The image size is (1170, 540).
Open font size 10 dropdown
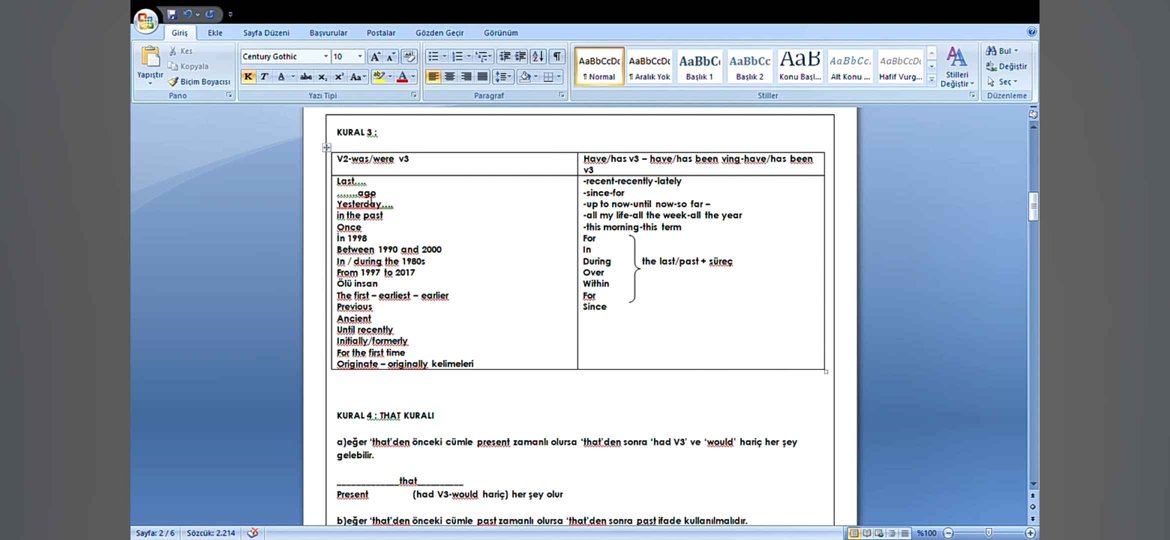click(360, 57)
